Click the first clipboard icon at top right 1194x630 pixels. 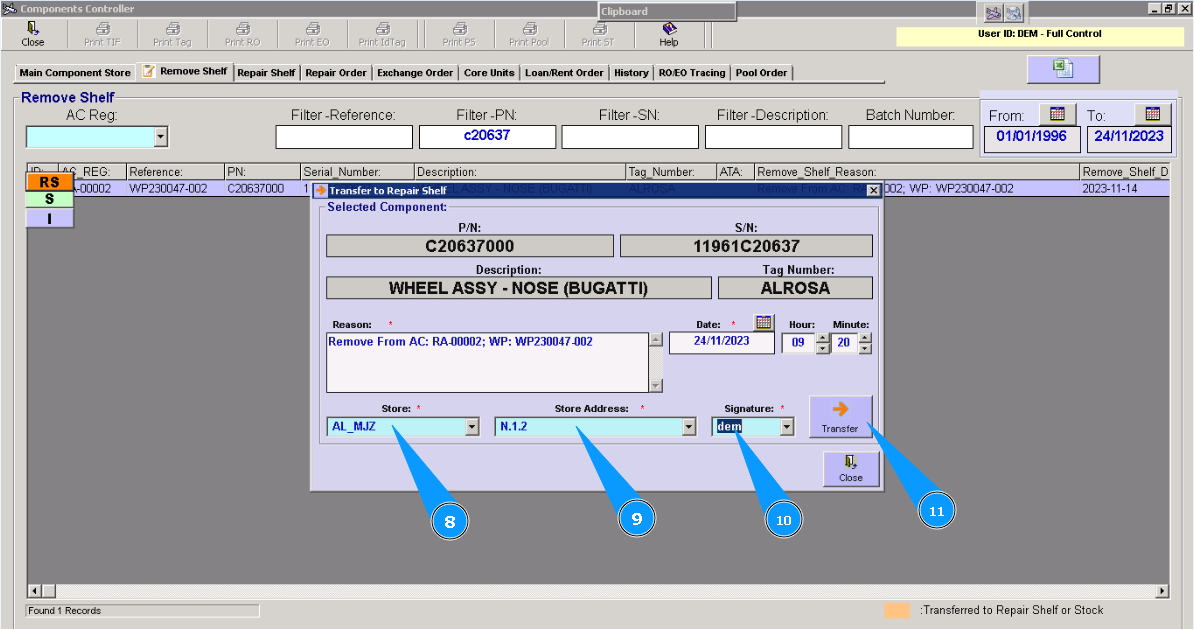[x=993, y=13]
